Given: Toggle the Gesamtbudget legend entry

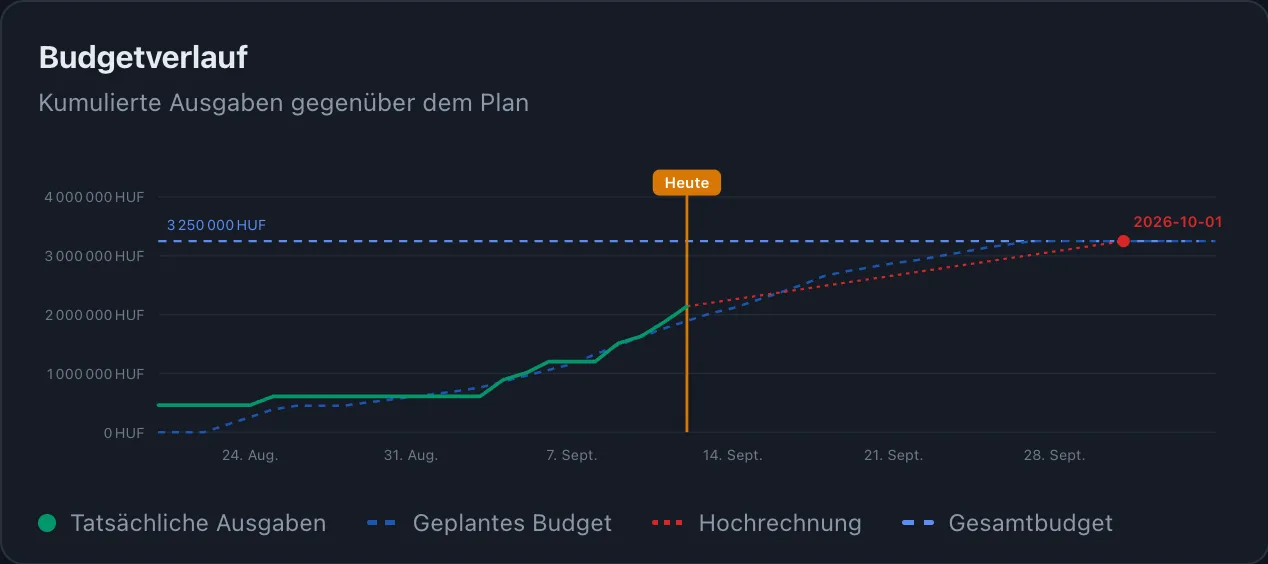Looking at the screenshot, I should point(1008,523).
